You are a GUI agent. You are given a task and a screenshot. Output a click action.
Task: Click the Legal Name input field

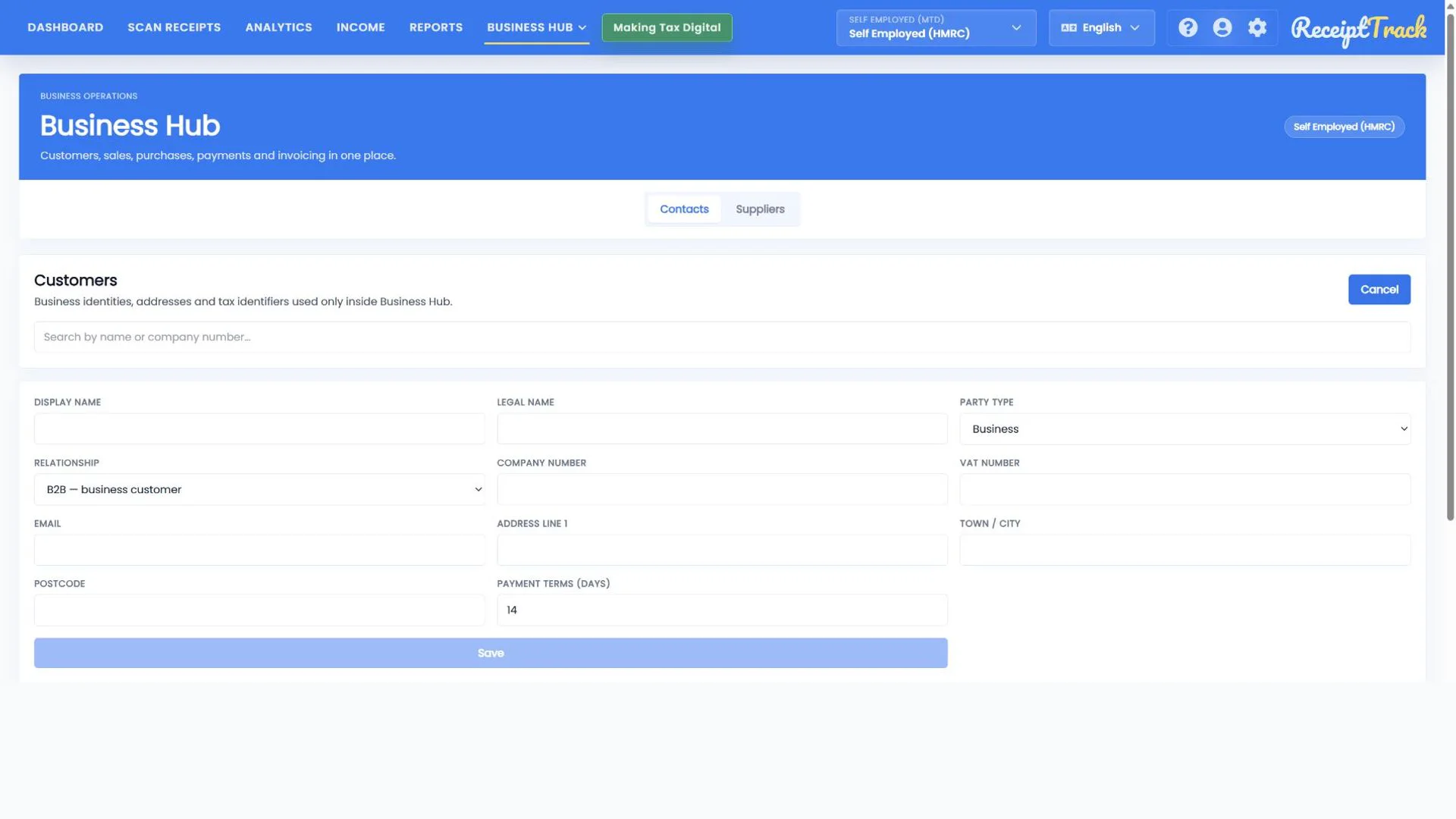coord(722,429)
